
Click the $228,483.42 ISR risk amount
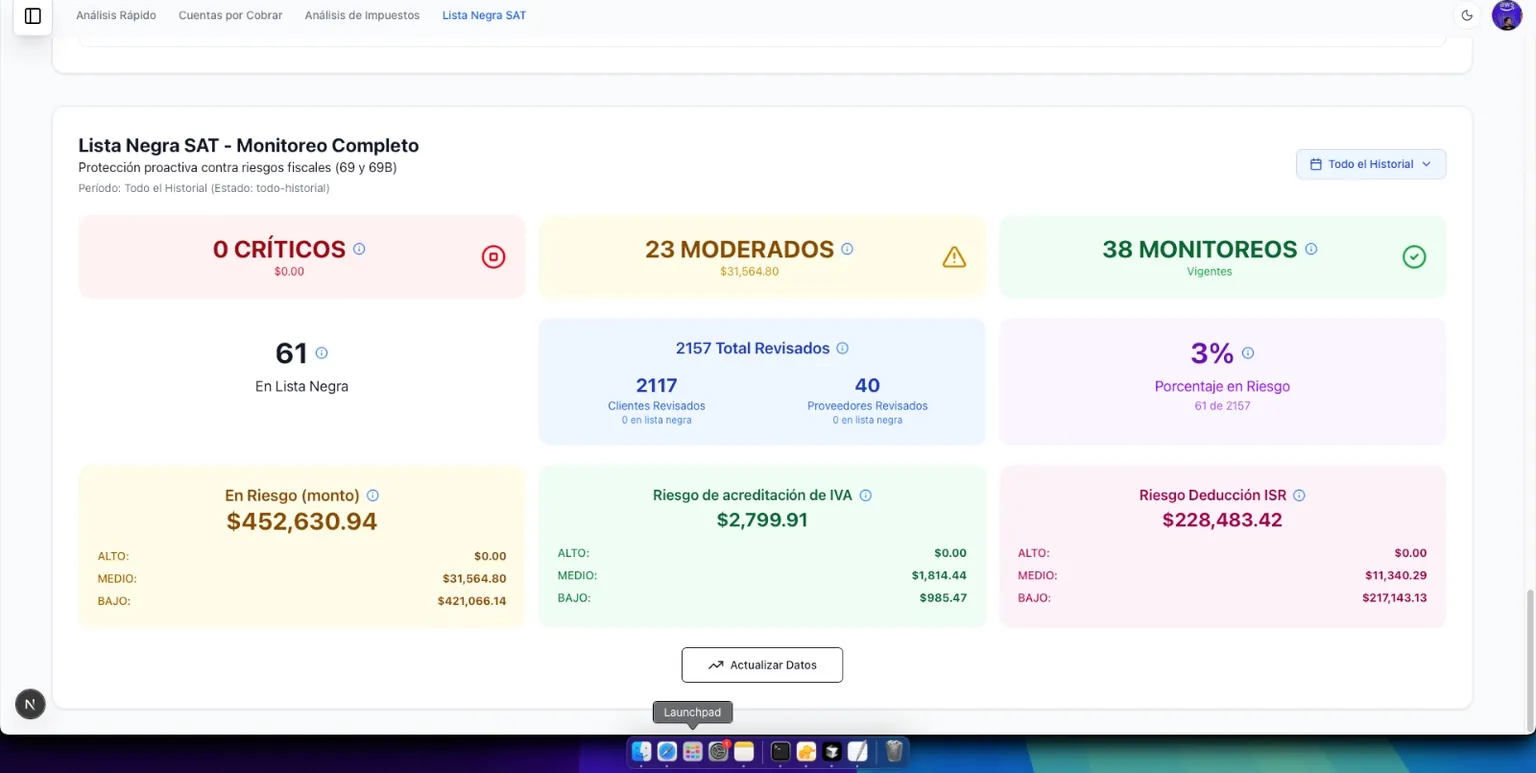(1222, 520)
